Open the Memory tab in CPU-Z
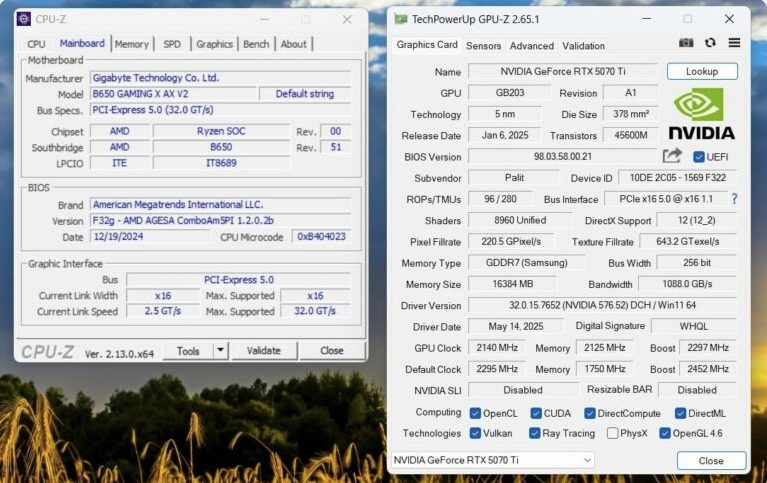767x483 pixels. [132, 44]
